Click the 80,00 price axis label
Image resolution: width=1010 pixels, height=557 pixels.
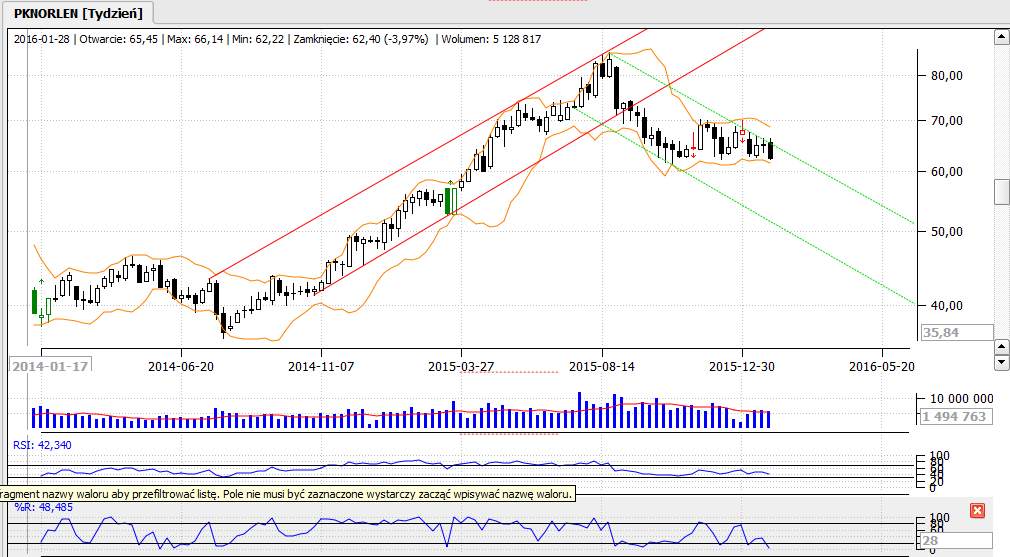tap(947, 75)
